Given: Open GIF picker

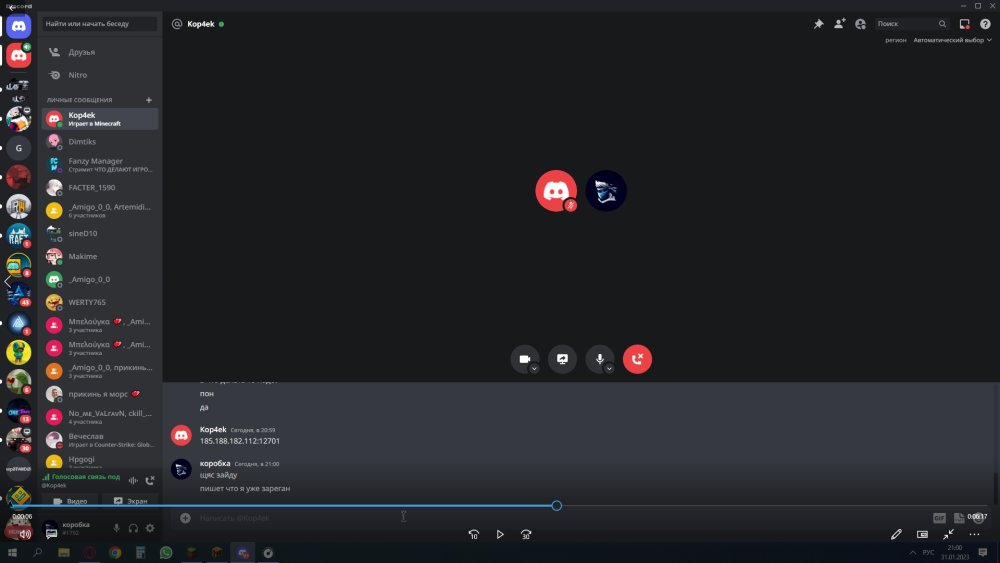Looking at the screenshot, I should (x=939, y=518).
